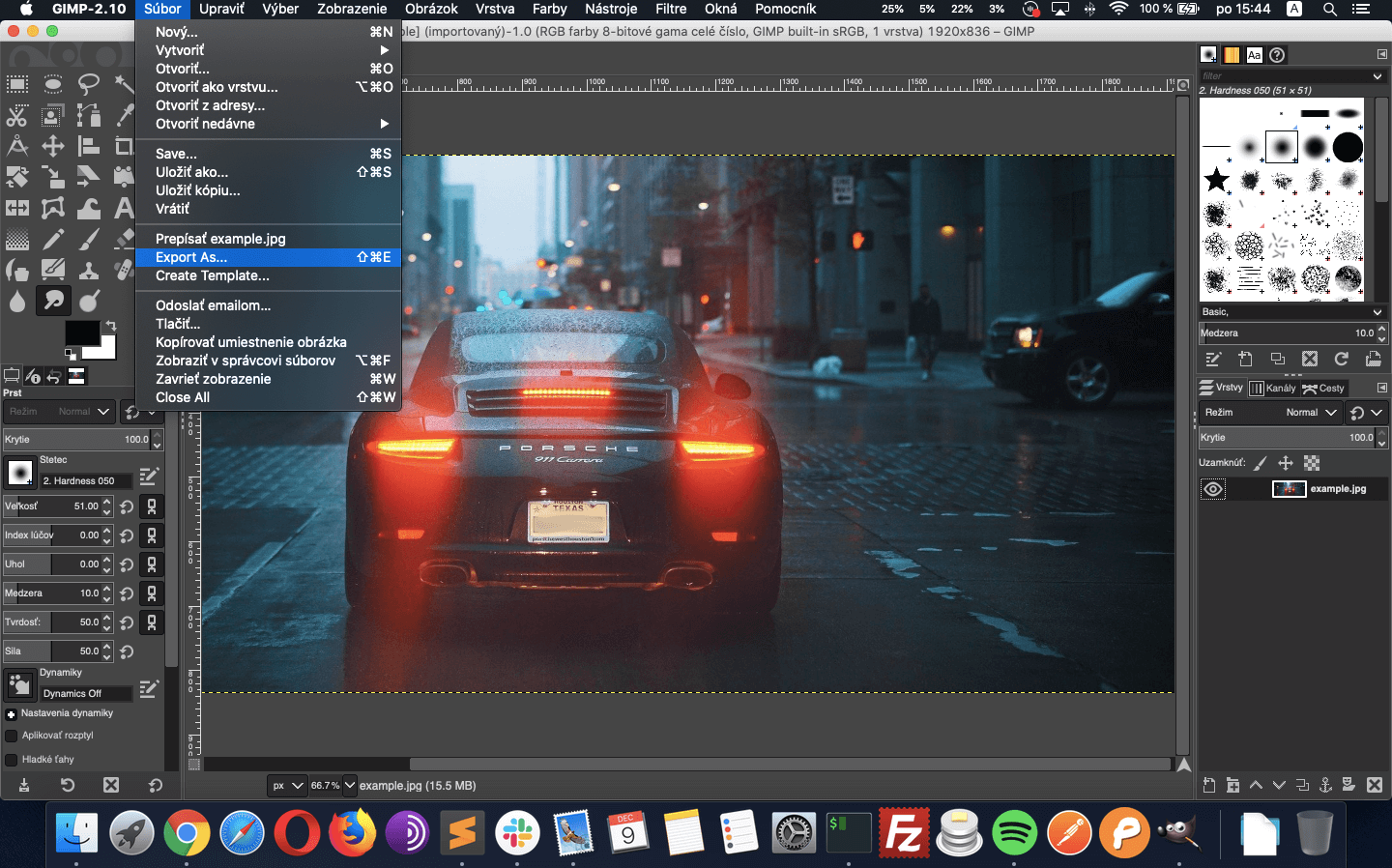Select the Cage Transform tool

pos(53,208)
